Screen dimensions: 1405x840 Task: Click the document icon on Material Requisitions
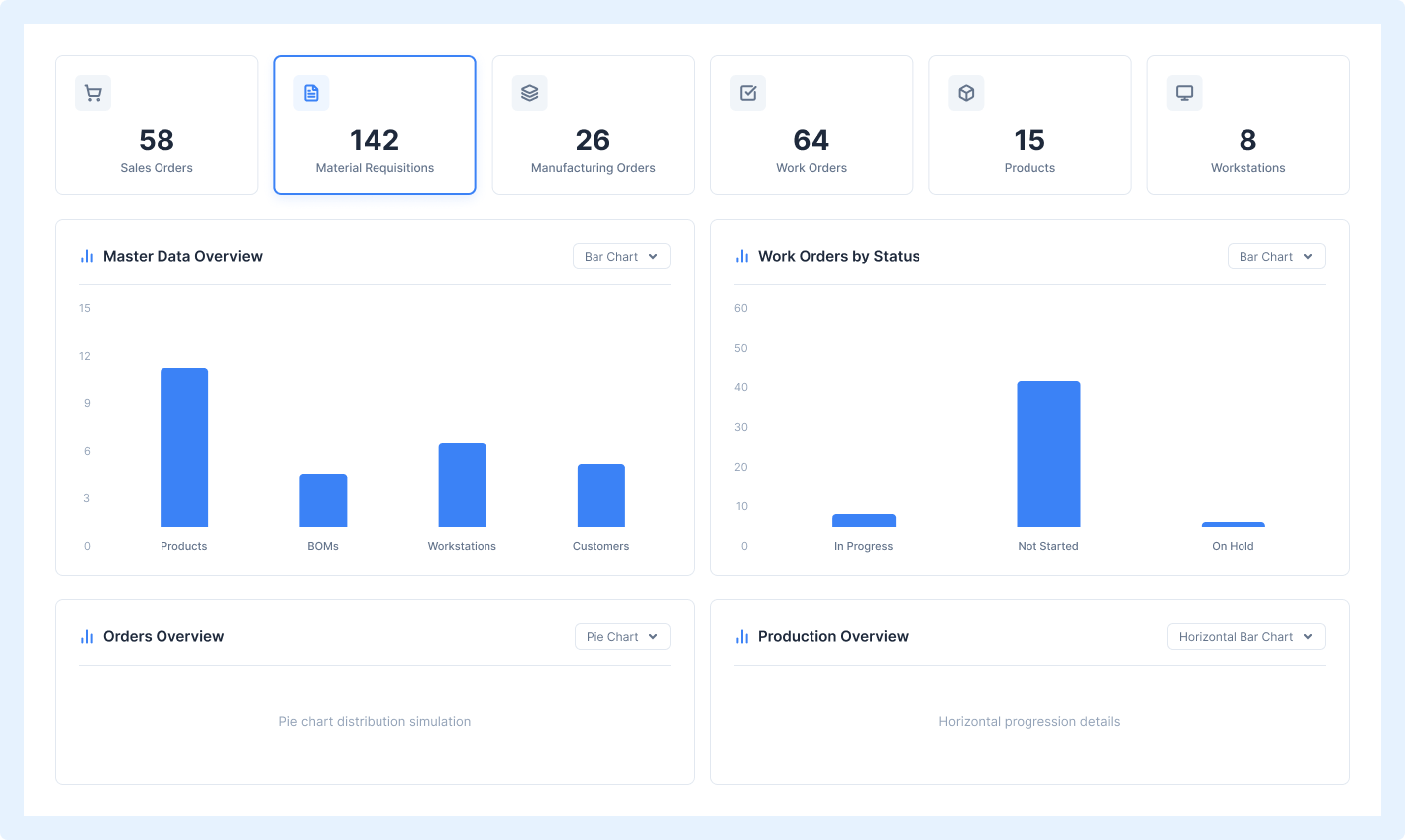coord(311,93)
